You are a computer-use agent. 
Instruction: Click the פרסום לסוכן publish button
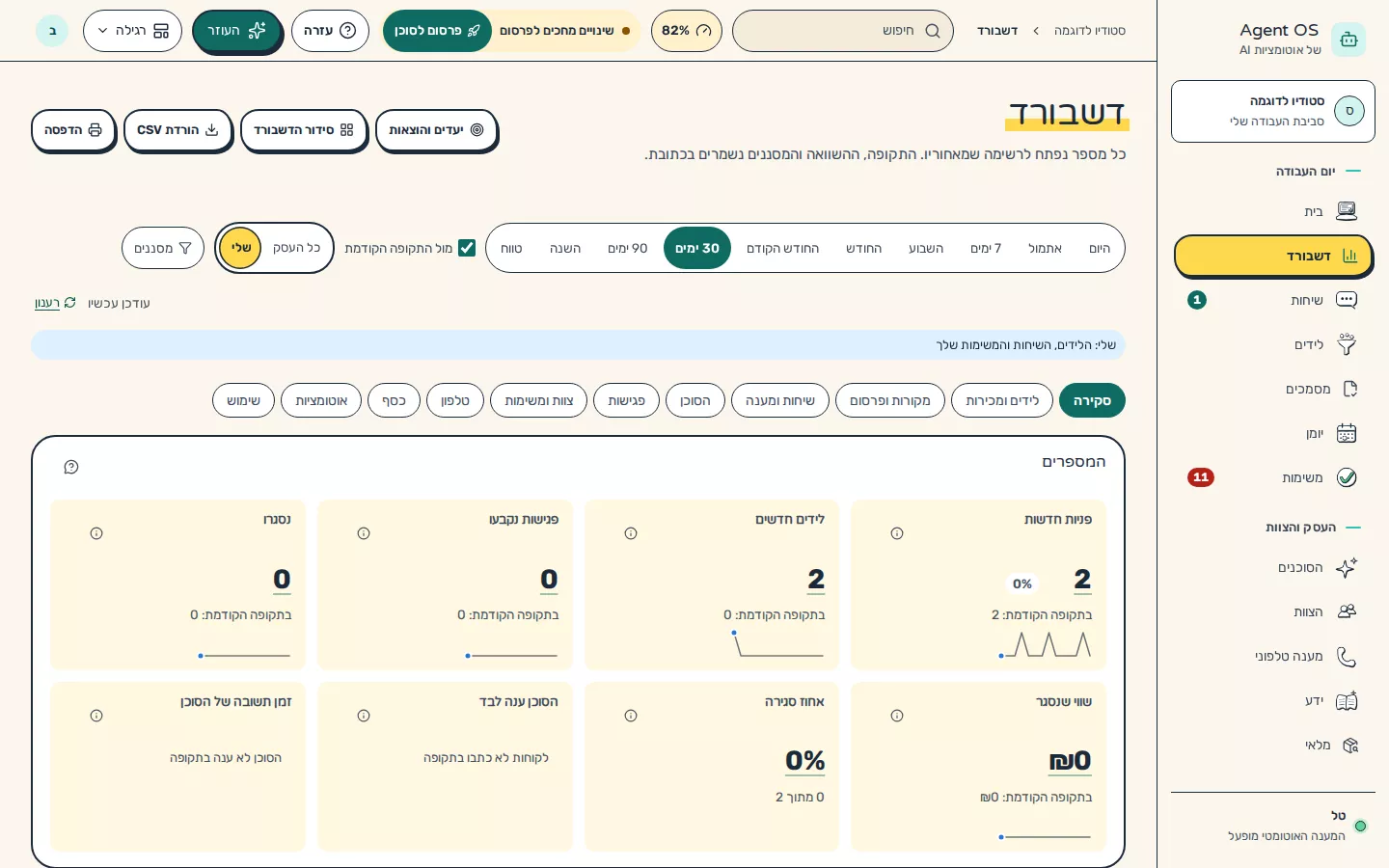click(437, 31)
